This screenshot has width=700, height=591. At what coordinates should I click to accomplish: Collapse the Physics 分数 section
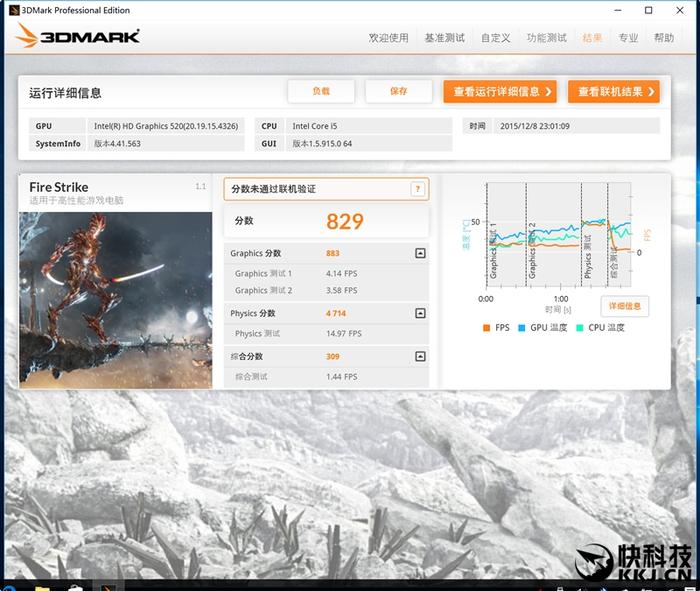pos(420,313)
